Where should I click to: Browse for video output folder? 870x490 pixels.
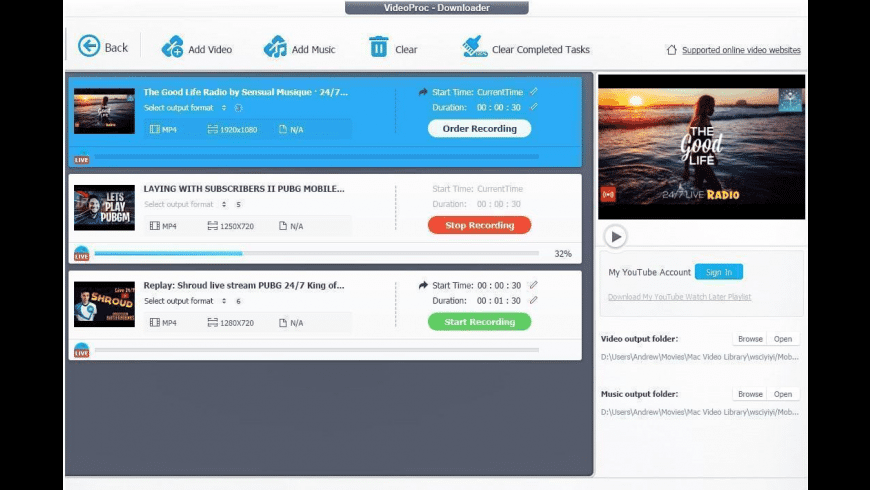tap(750, 339)
